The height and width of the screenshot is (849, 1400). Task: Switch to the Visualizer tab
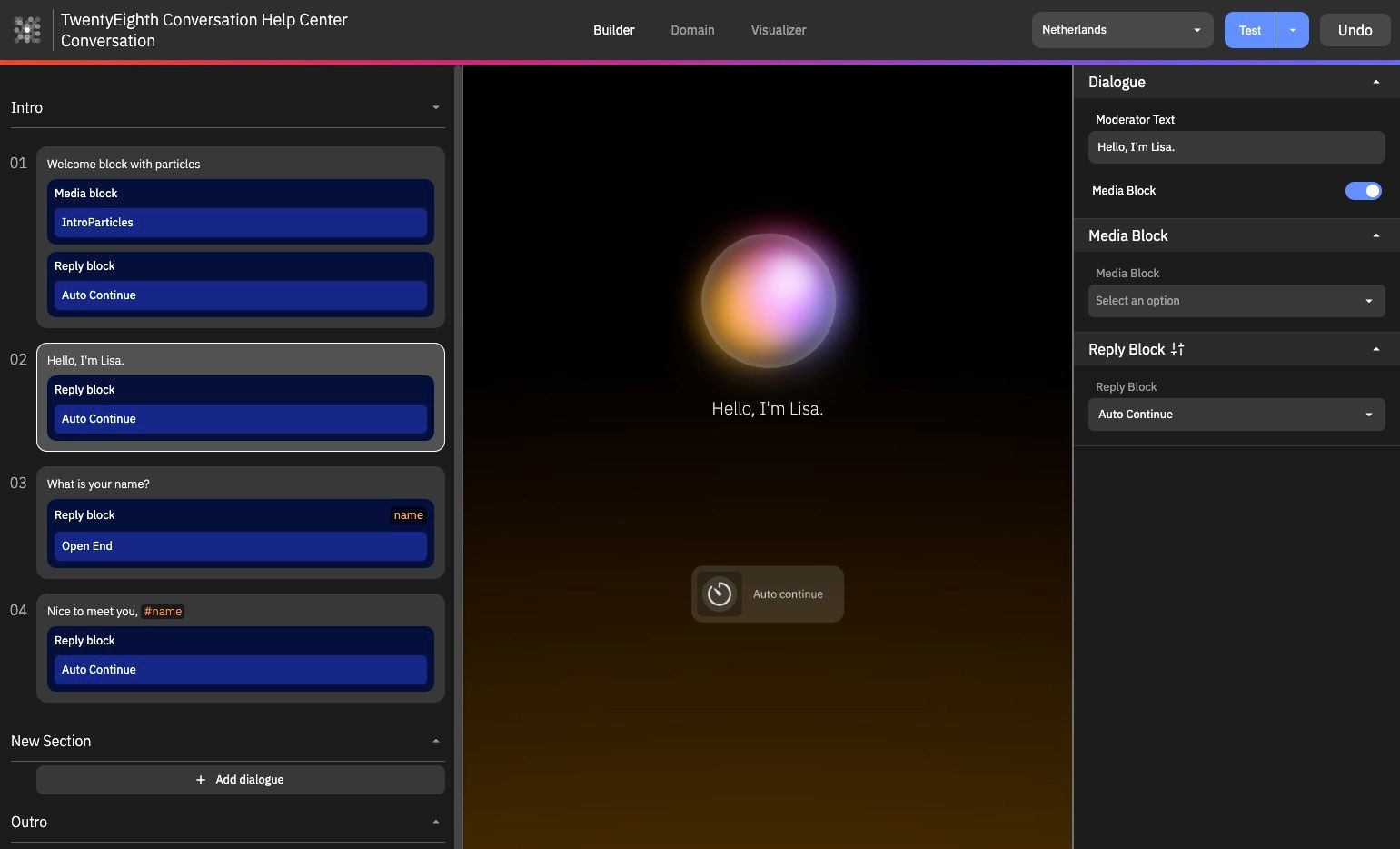[x=779, y=30]
